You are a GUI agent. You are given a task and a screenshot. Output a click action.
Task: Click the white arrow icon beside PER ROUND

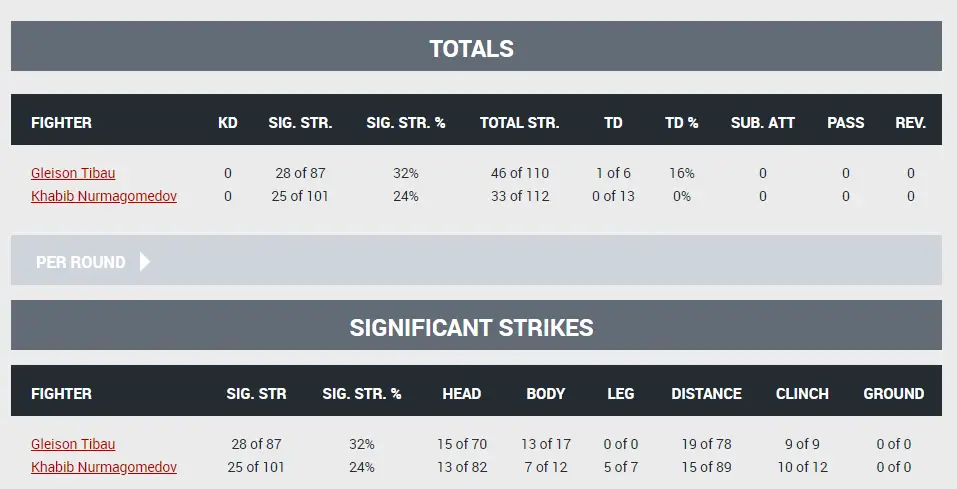click(145, 262)
